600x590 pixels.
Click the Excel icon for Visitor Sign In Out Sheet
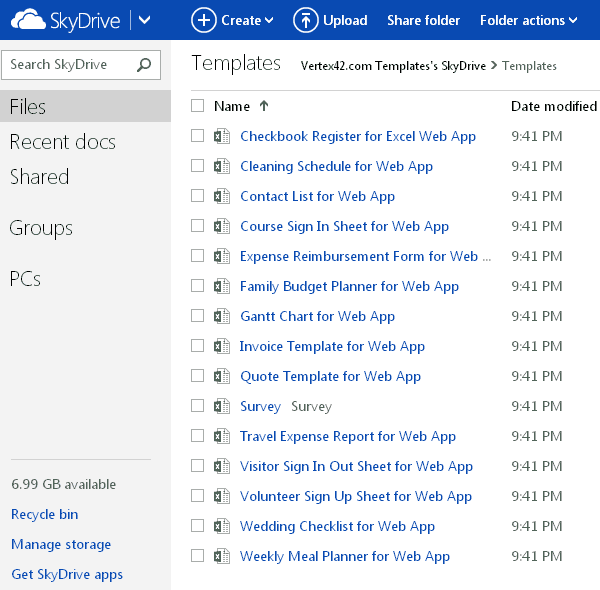(x=222, y=466)
